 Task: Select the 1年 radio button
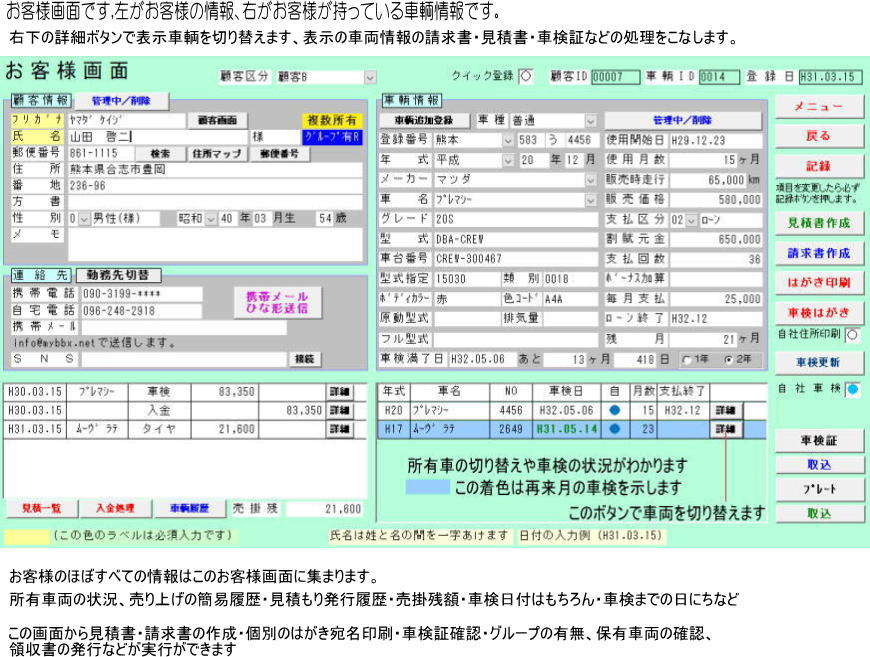point(687,360)
